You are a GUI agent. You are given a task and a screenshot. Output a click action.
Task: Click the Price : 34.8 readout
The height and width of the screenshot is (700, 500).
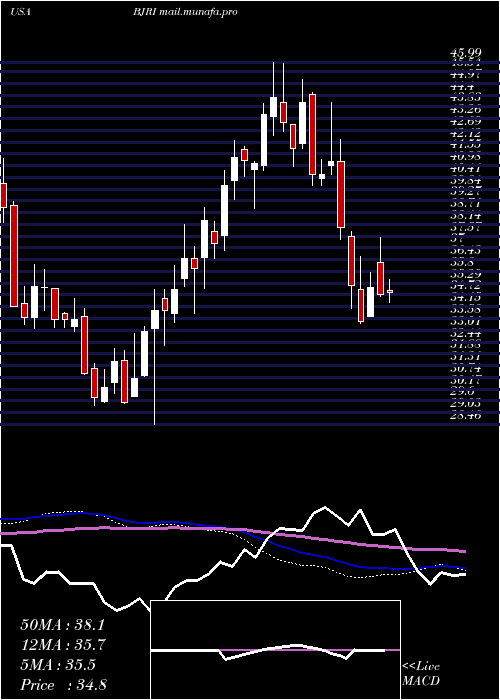[x=63, y=685]
